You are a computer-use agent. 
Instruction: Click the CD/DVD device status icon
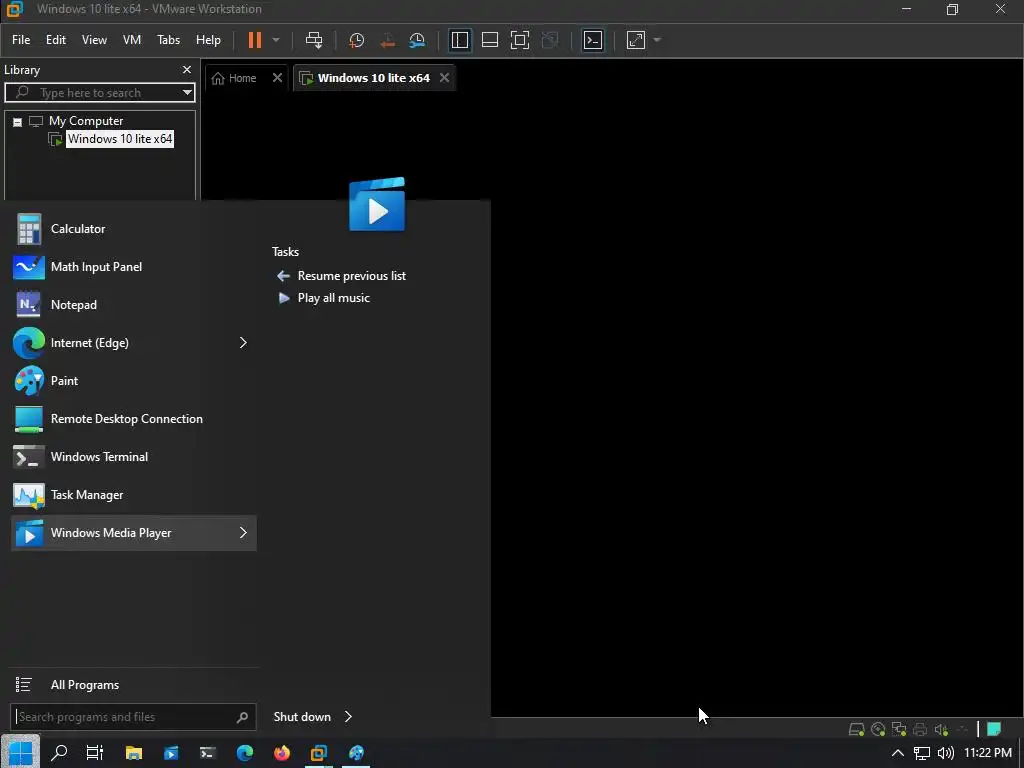tap(878, 729)
